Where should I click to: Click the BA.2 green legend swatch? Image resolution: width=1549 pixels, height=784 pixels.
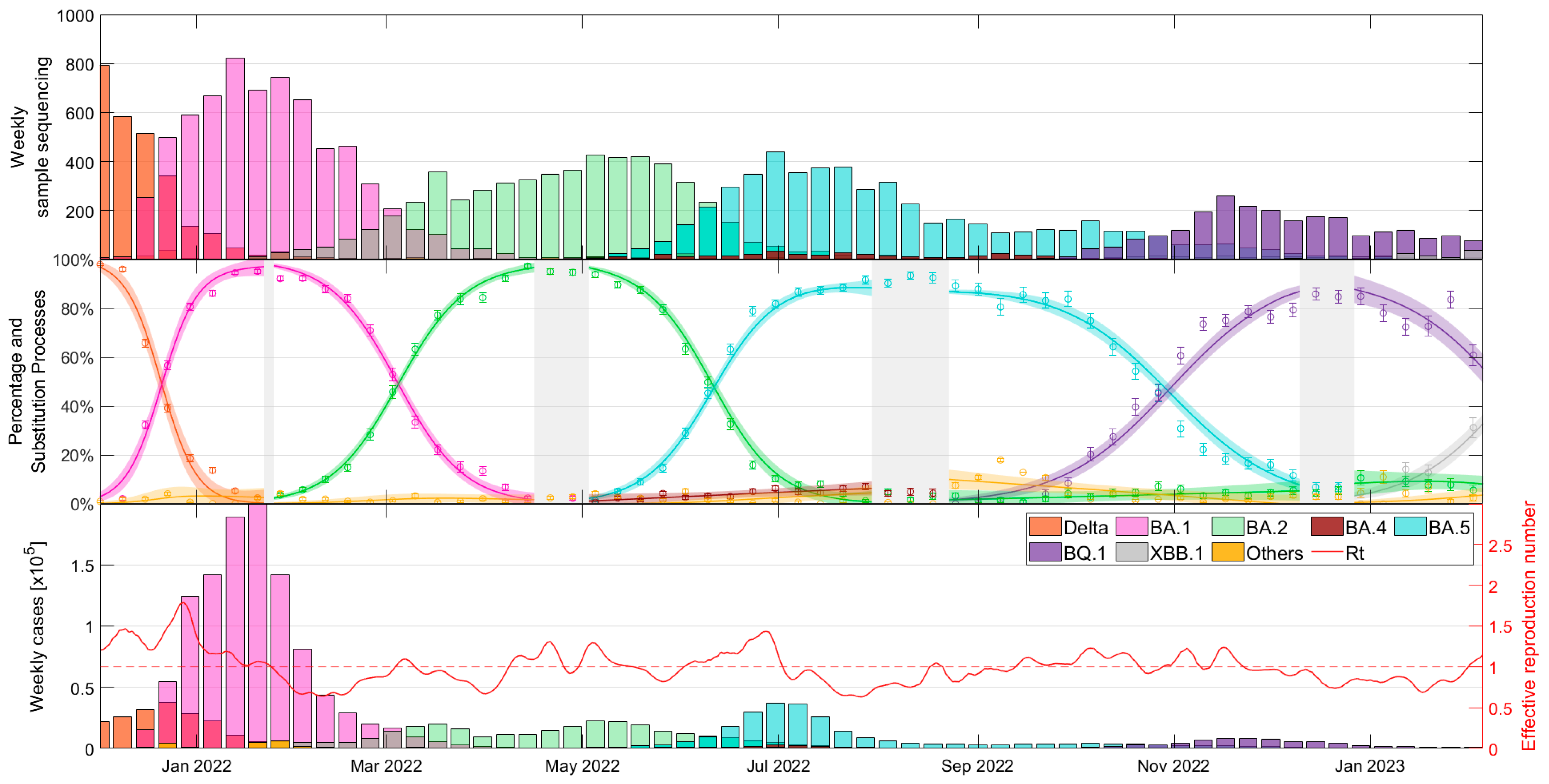(x=1227, y=527)
